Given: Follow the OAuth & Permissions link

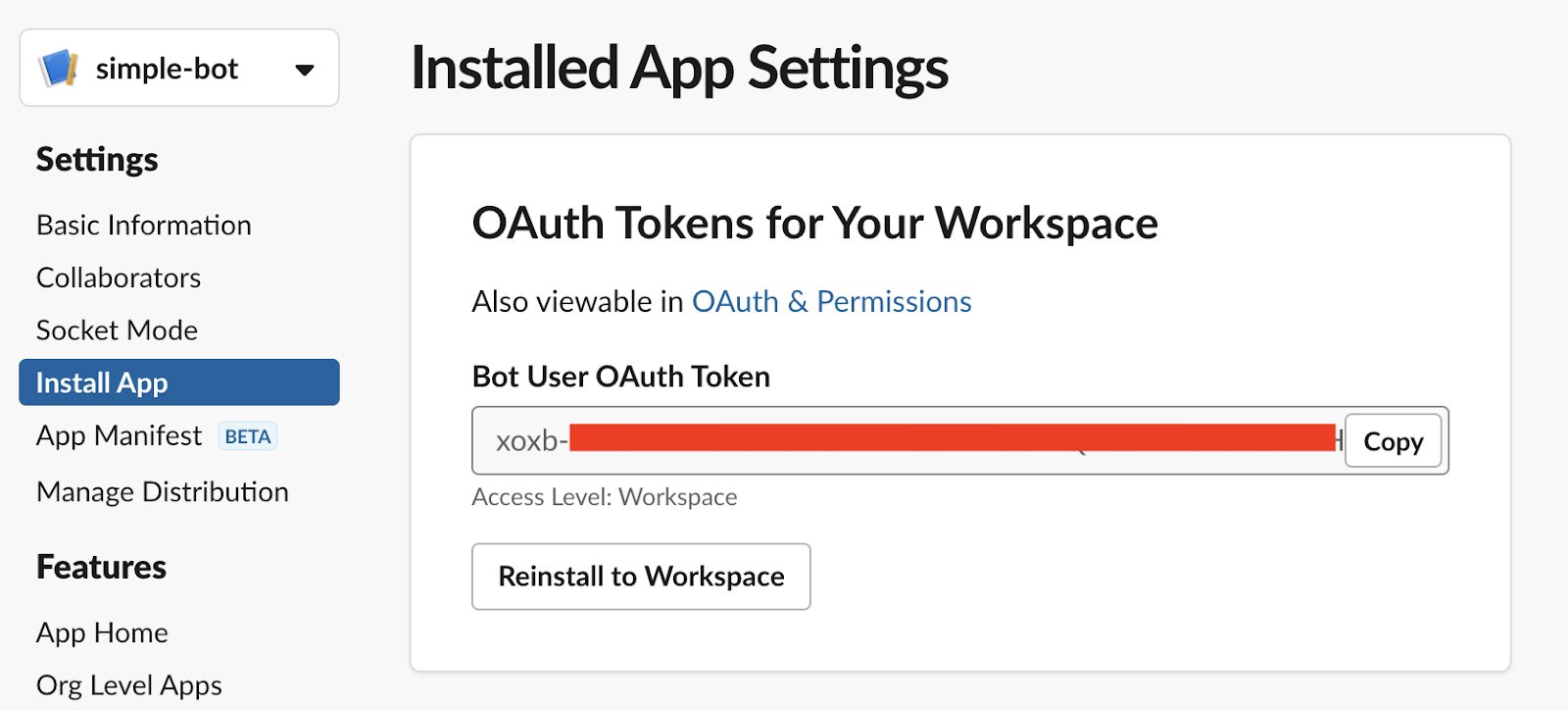Looking at the screenshot, I should 832,301.
